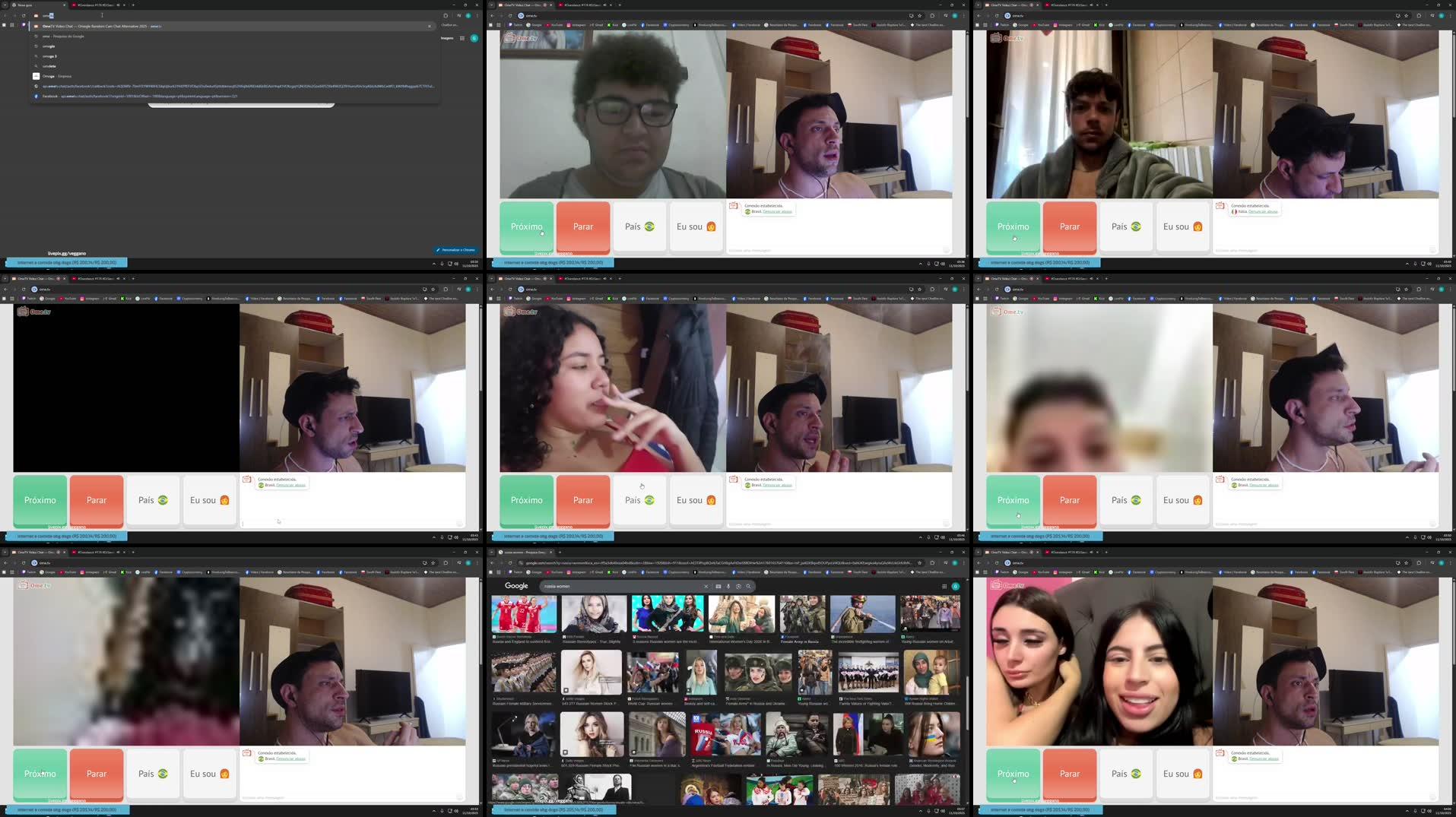Image resolution: width=1456 pixels, height=817 pixels.
Task: Click 'Denunciar abuso' link in top-middle chat window
Action: 778,211
